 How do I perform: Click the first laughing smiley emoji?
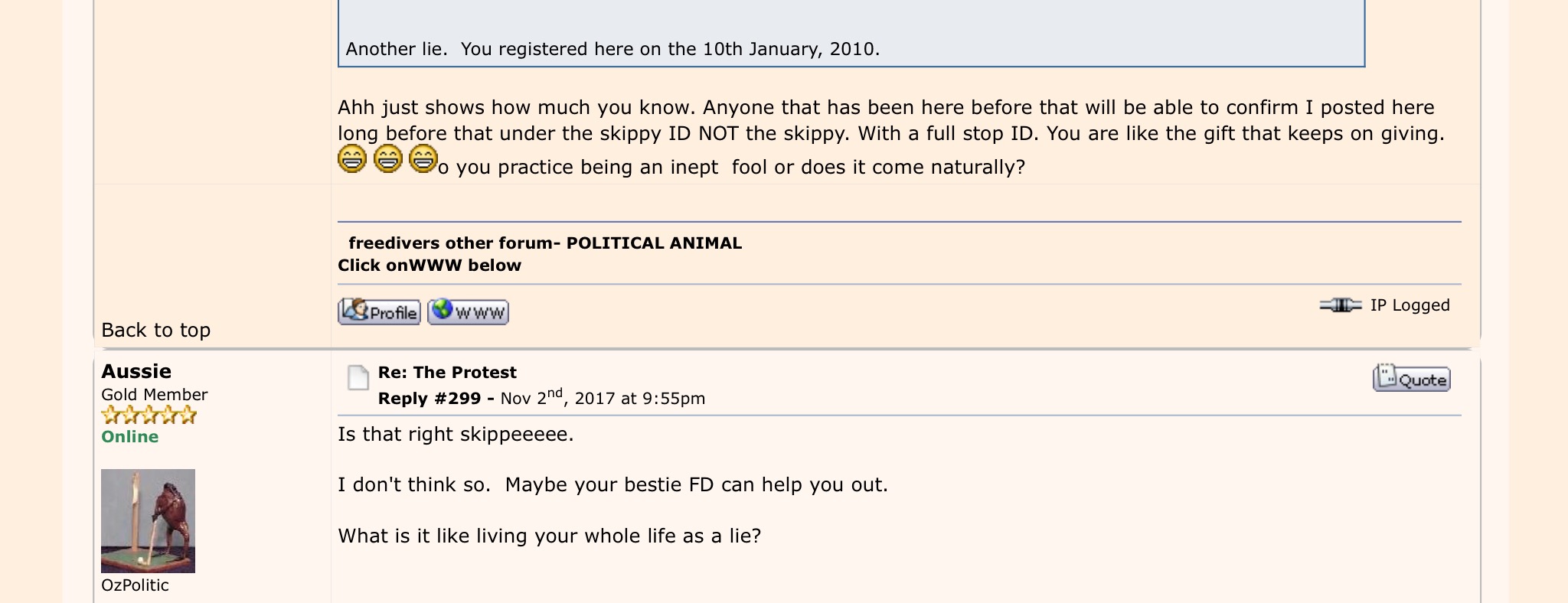click(x=352, y=158)
